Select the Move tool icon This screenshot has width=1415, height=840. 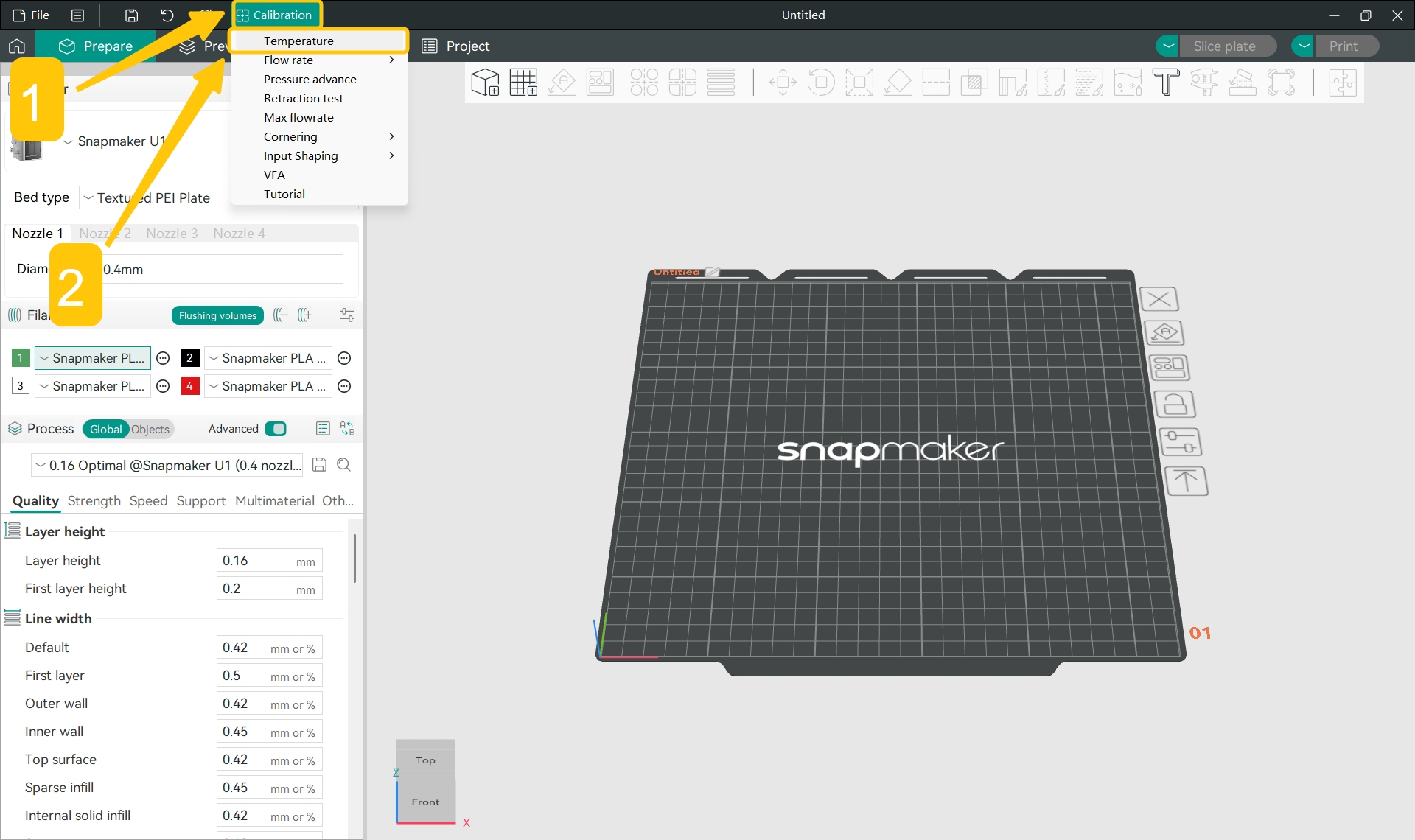[783, 83]
